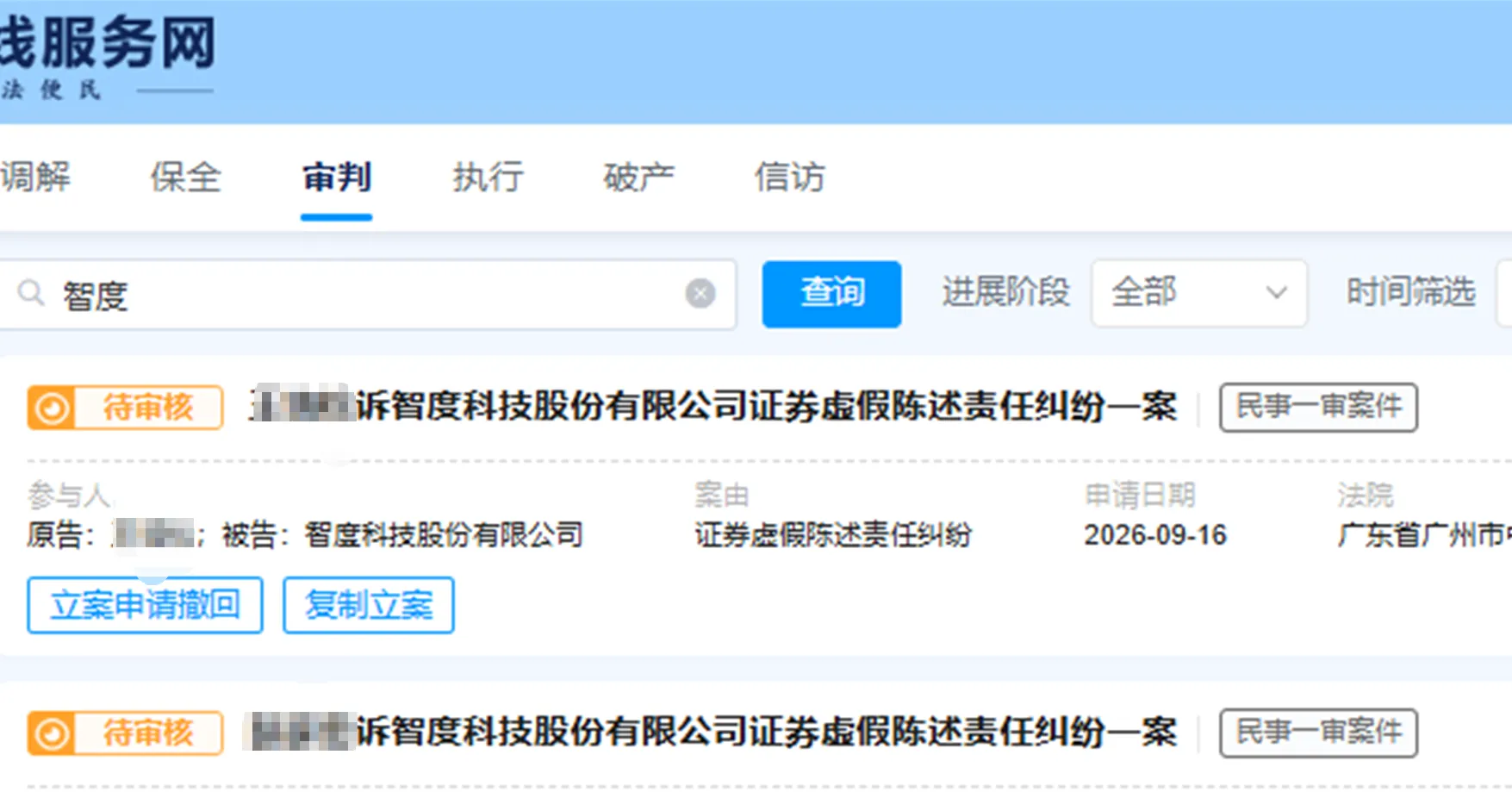
Task: Click the 服务网 site logo title
Action: (x=108, y=43)
